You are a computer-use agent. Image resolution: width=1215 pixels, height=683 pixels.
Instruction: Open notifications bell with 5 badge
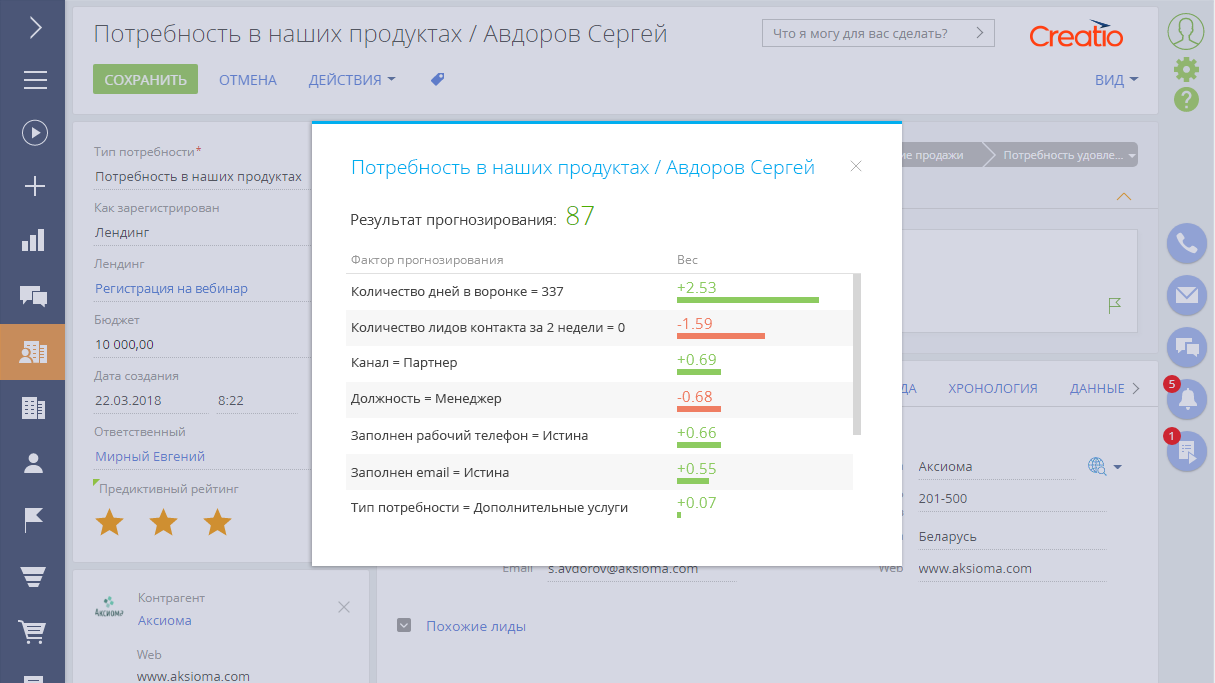[x=1187, y=399]
